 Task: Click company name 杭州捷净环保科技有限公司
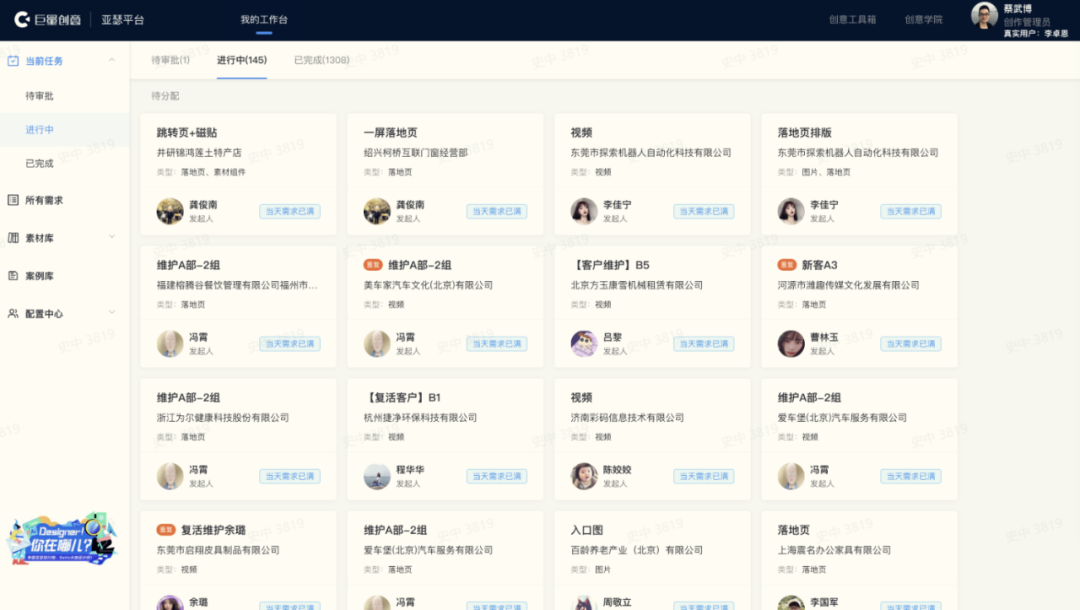420,417
